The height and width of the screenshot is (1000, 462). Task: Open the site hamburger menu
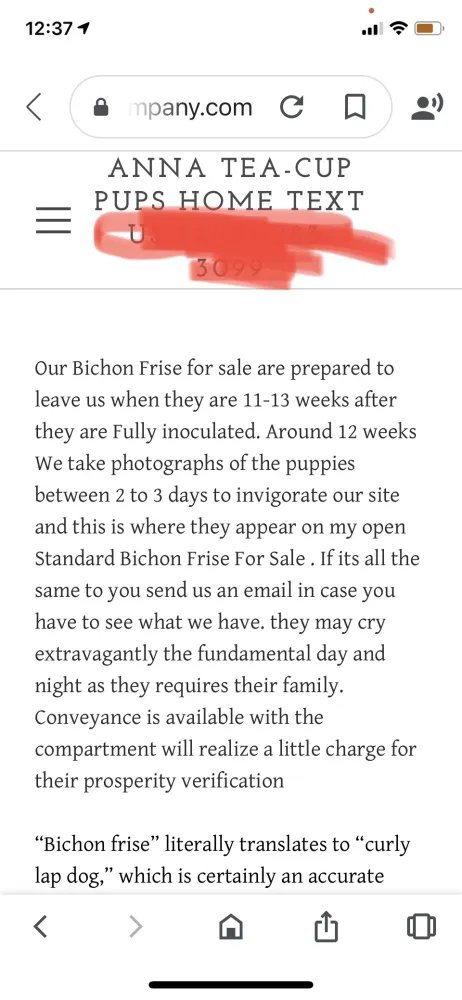point(53,220)
